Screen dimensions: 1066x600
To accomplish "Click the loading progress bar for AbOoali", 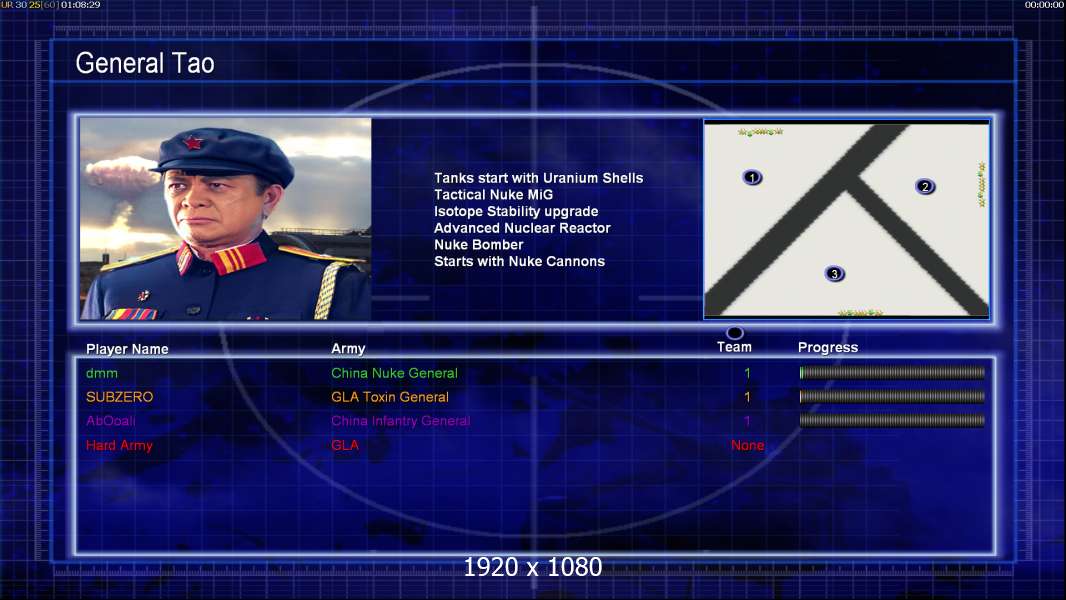I will (892, 421).
